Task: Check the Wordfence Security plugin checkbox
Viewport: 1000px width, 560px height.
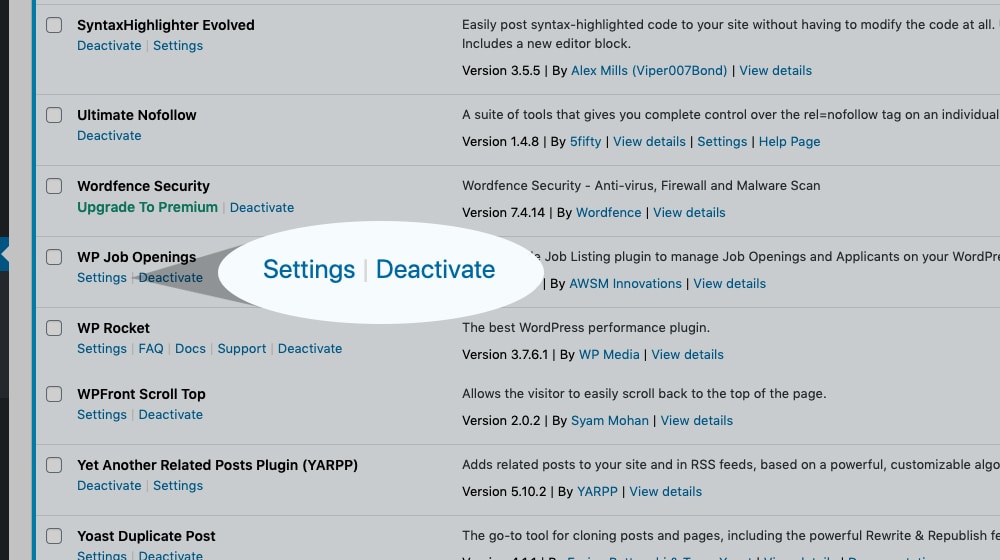Action: [x=54, y=186]
